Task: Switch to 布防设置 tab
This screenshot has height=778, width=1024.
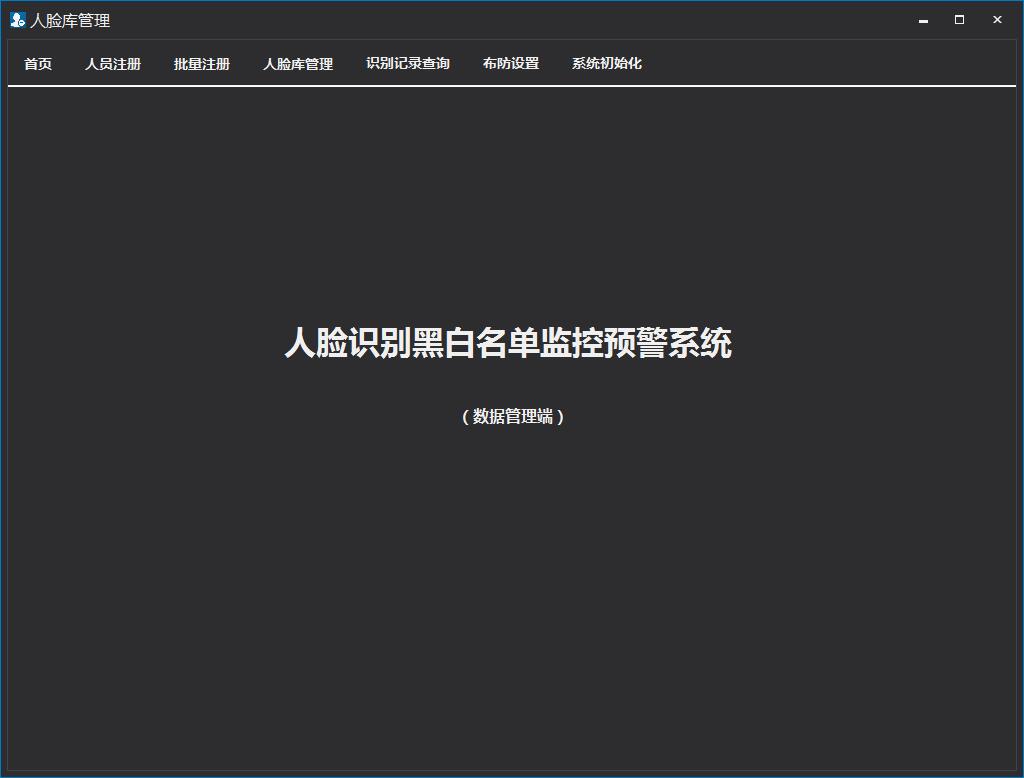Action: coord(511,63)
